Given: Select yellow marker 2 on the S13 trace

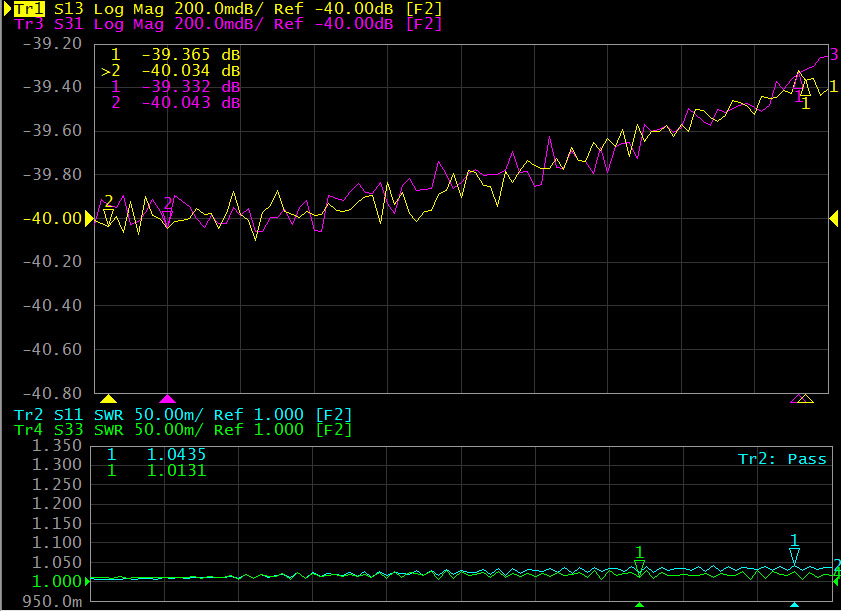Looking at the screenshot, I should (x=108, y=209).
